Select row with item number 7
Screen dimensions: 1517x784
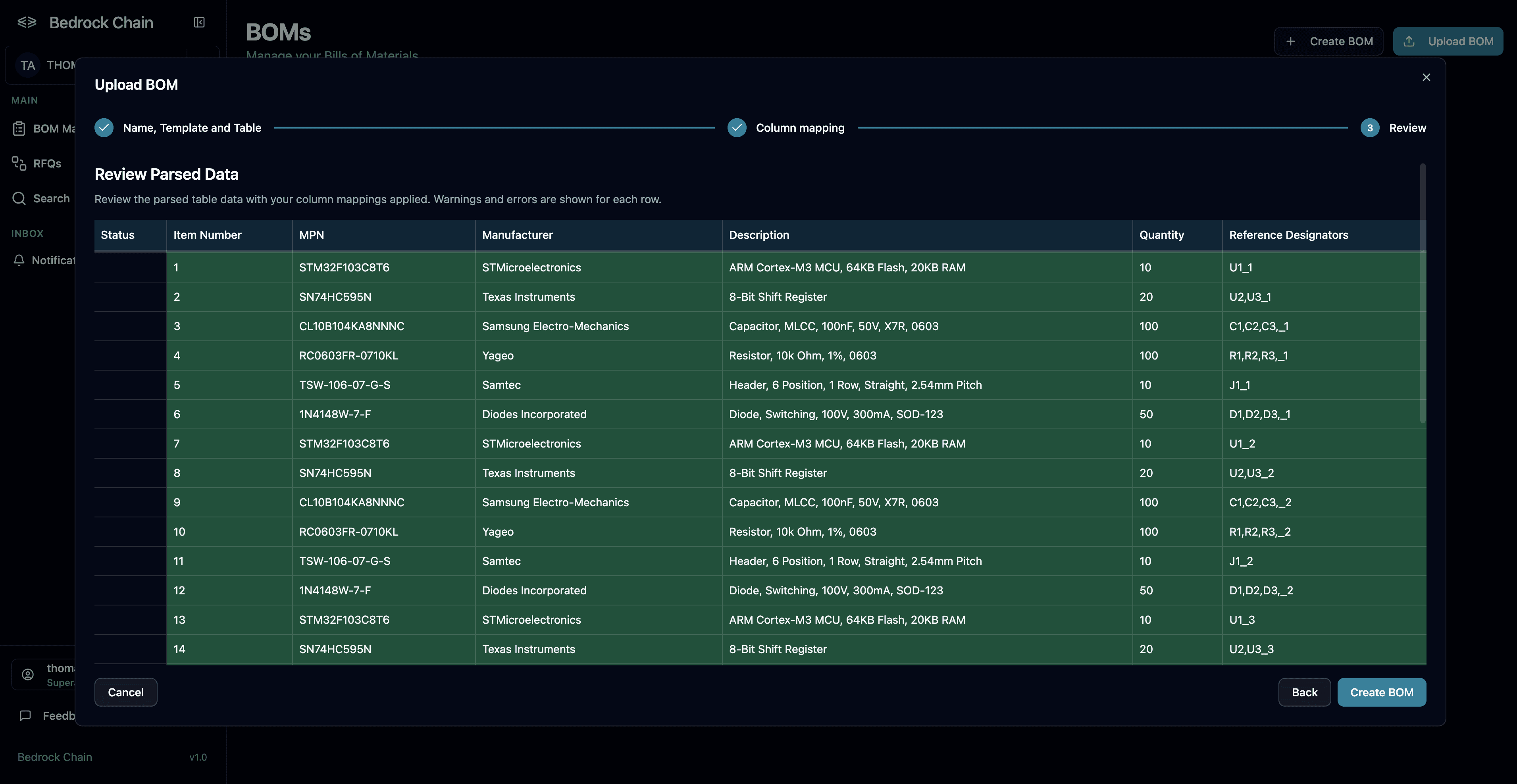(177, 444)
